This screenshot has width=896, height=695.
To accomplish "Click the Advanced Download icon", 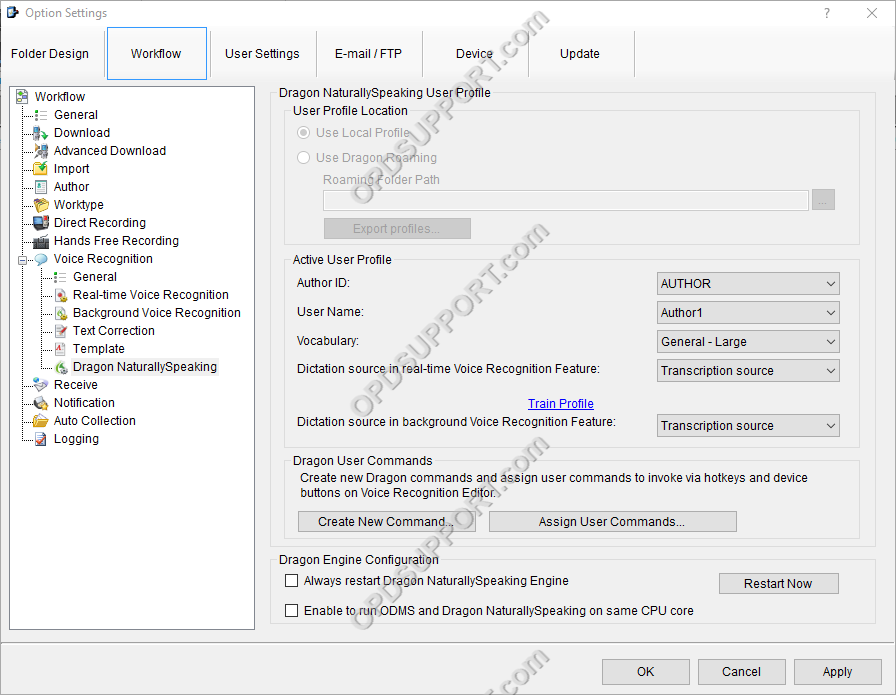I will [41, 151].
